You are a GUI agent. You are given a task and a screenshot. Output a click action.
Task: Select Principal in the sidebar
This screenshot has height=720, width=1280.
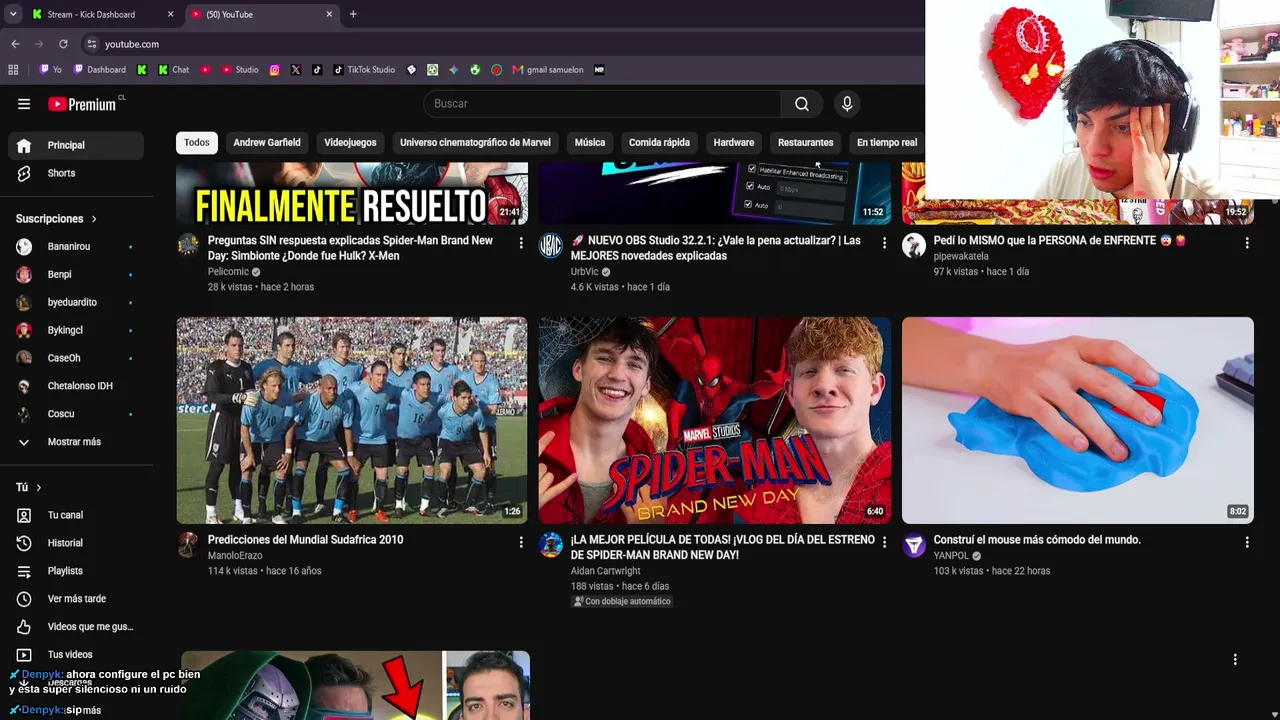[76, 145]
